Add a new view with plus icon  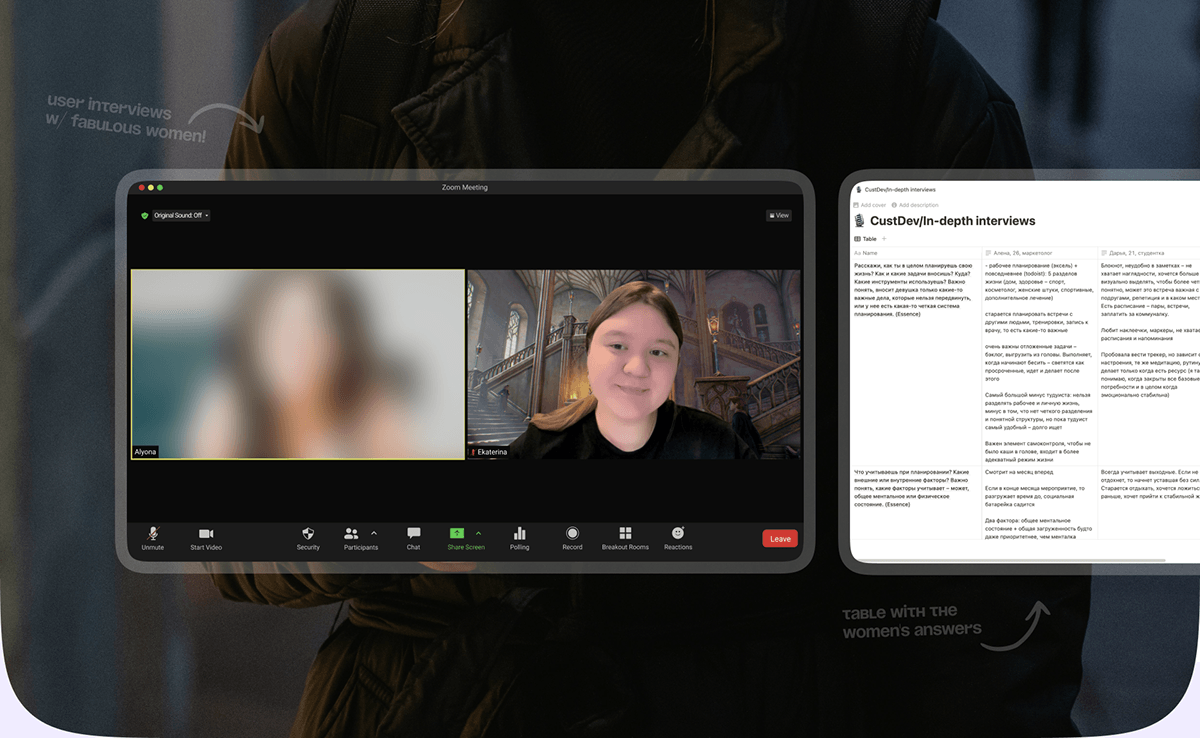pyautogui.click(x=884, y=239)
